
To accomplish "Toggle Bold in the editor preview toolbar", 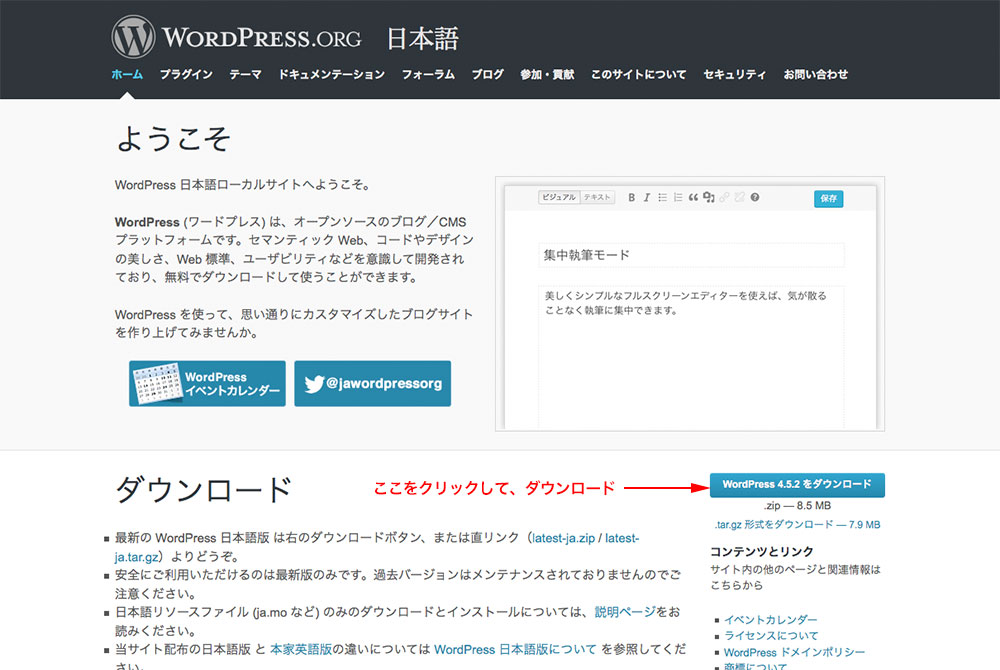I will pos(631,198).
